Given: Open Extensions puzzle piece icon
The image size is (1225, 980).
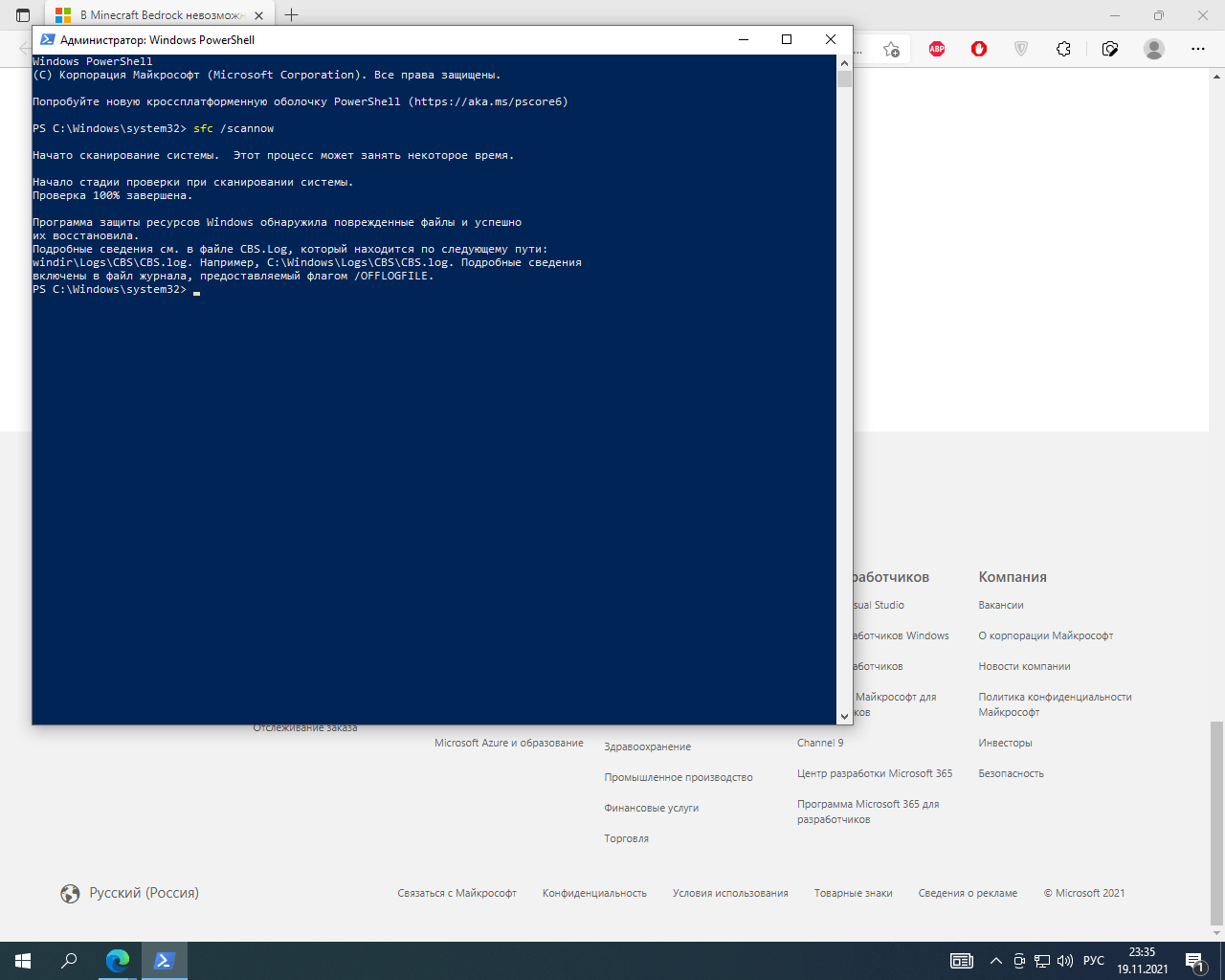Looking at the screenshot, I should click(x=1063, y=49).
